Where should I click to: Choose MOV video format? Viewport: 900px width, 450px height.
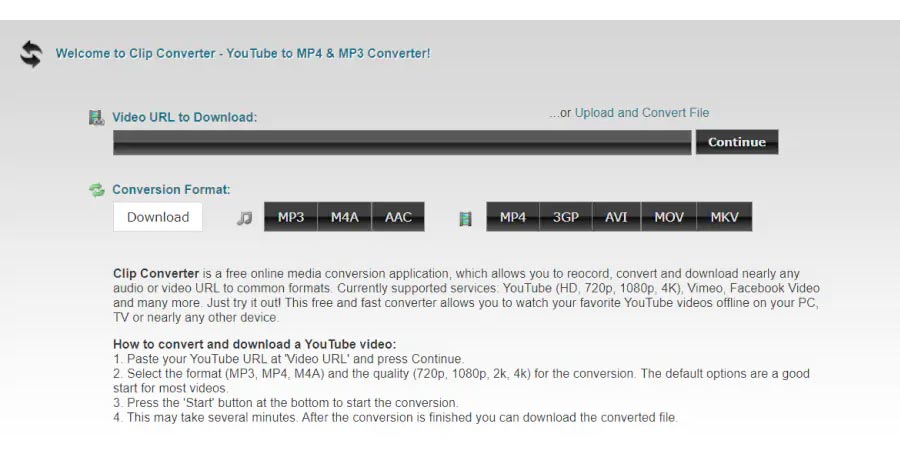click(669, 217)
